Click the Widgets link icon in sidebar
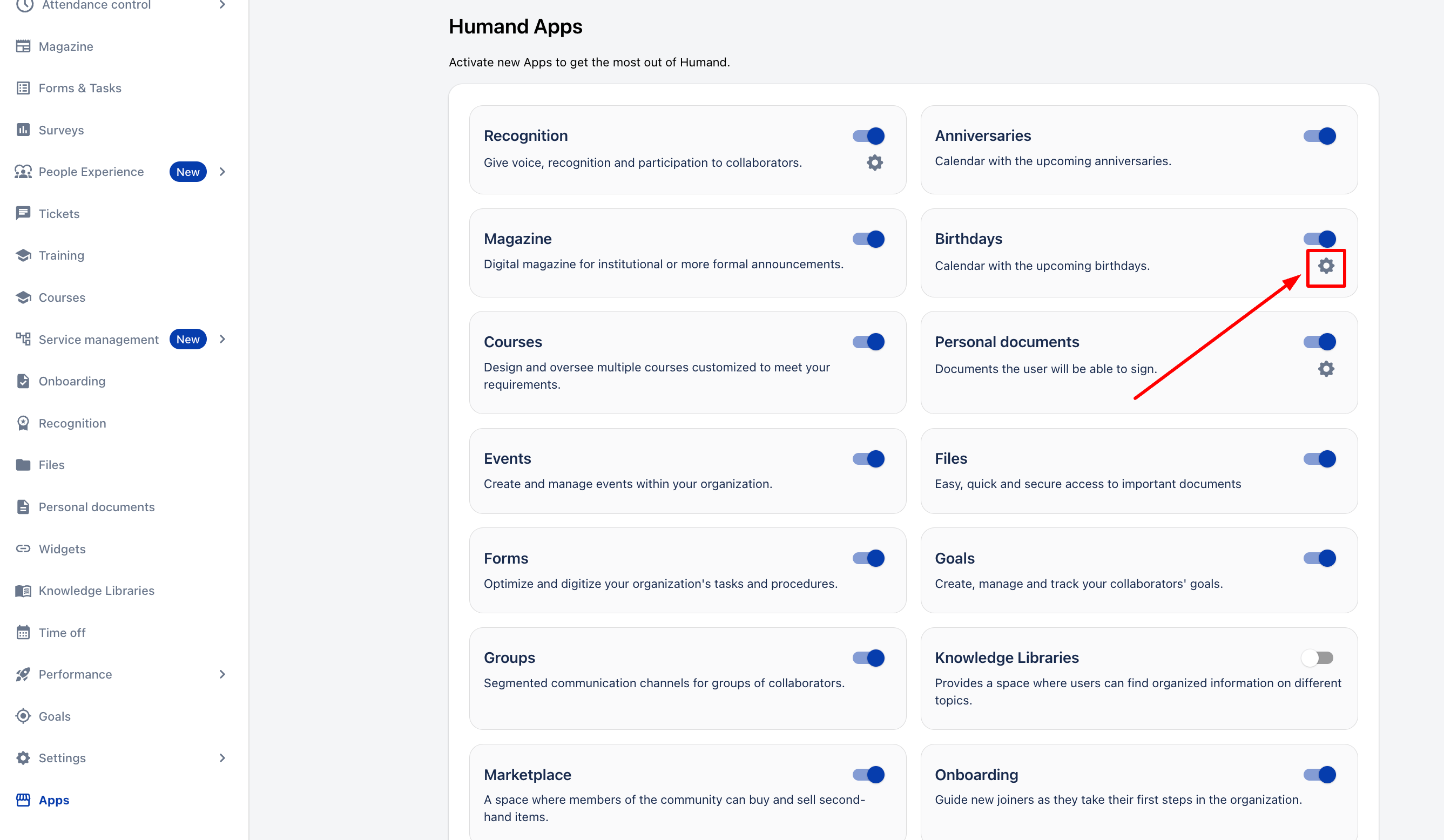The width and height of the screenshot is (1444, 840). 23,548
